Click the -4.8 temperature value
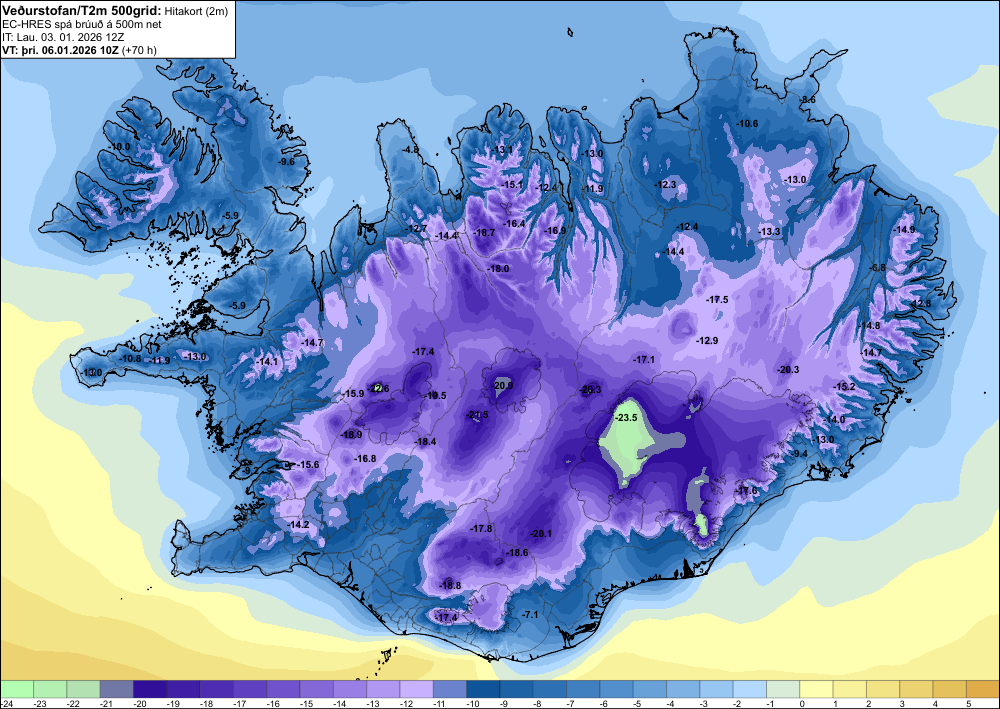1000x709 pixels. [411, 150]
